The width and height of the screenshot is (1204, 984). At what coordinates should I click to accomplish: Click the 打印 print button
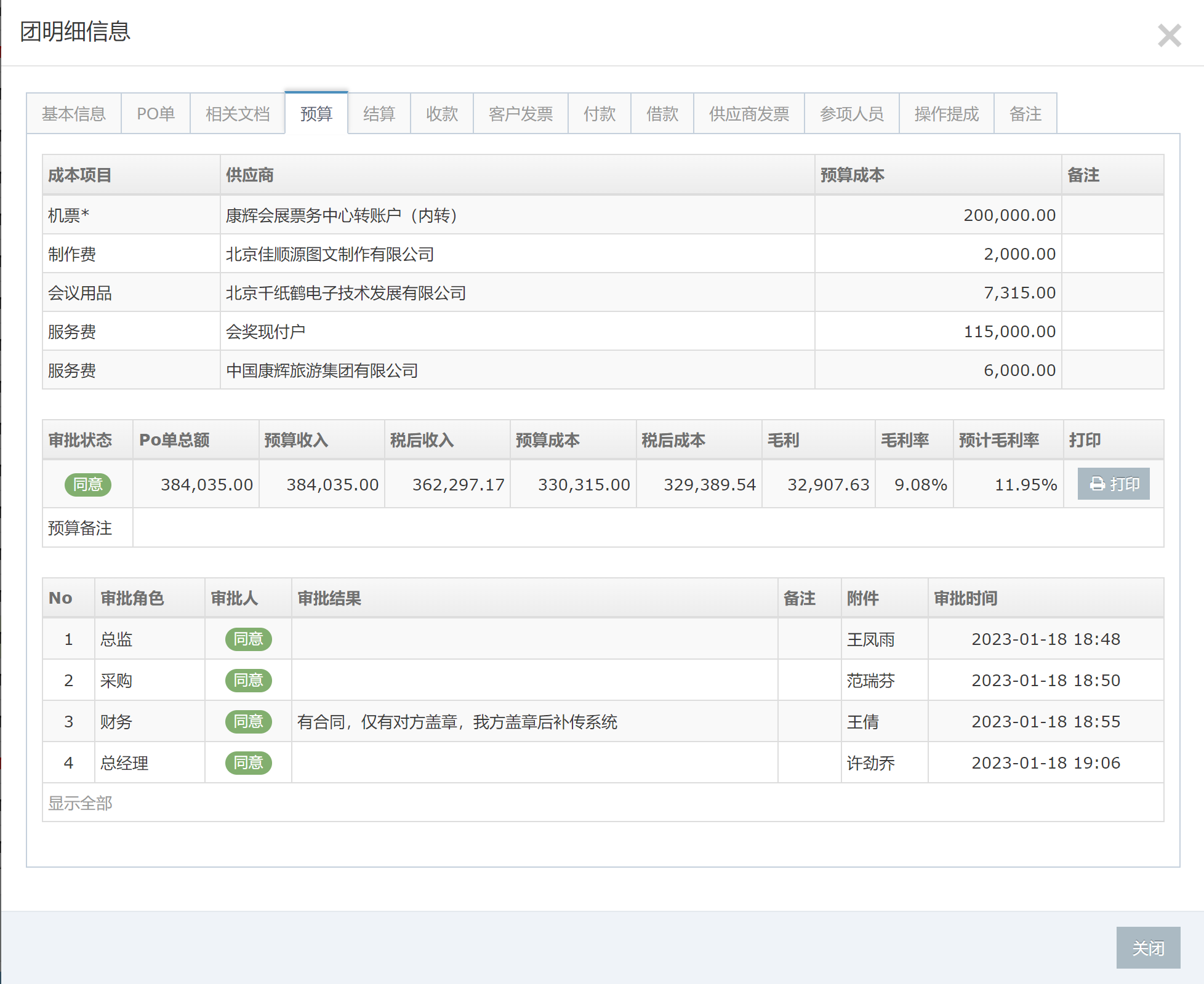[x=1113, y=484]
